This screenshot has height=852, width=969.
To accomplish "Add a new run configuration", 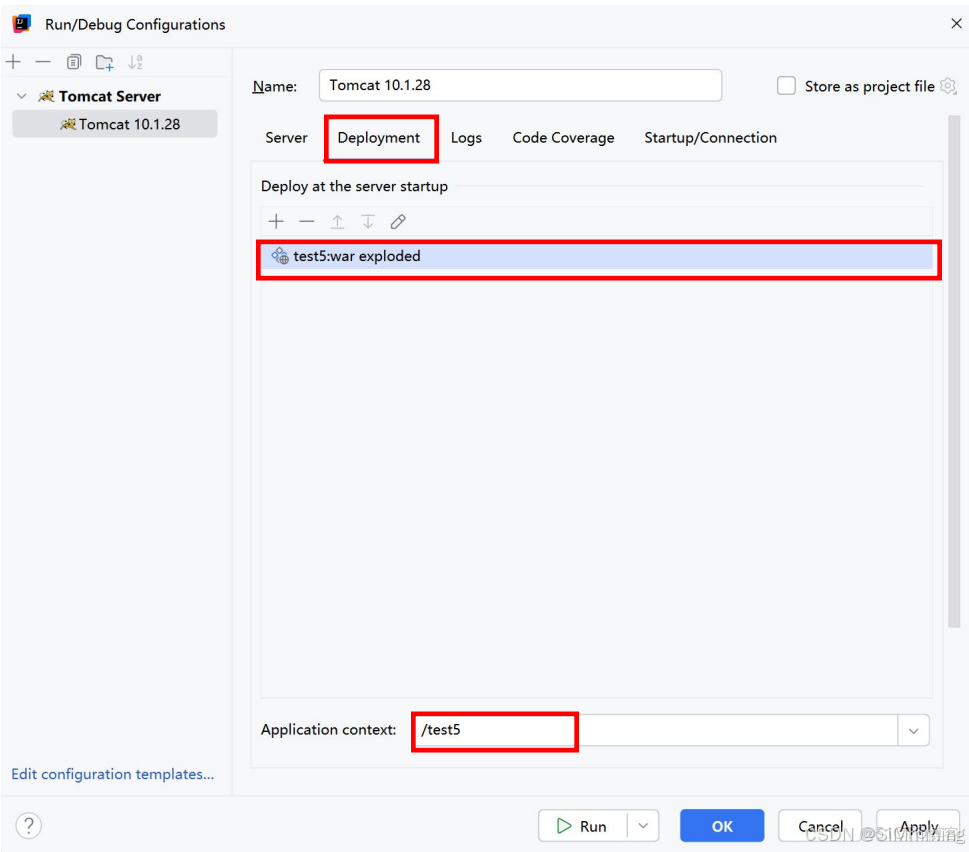I will point(13,61).
